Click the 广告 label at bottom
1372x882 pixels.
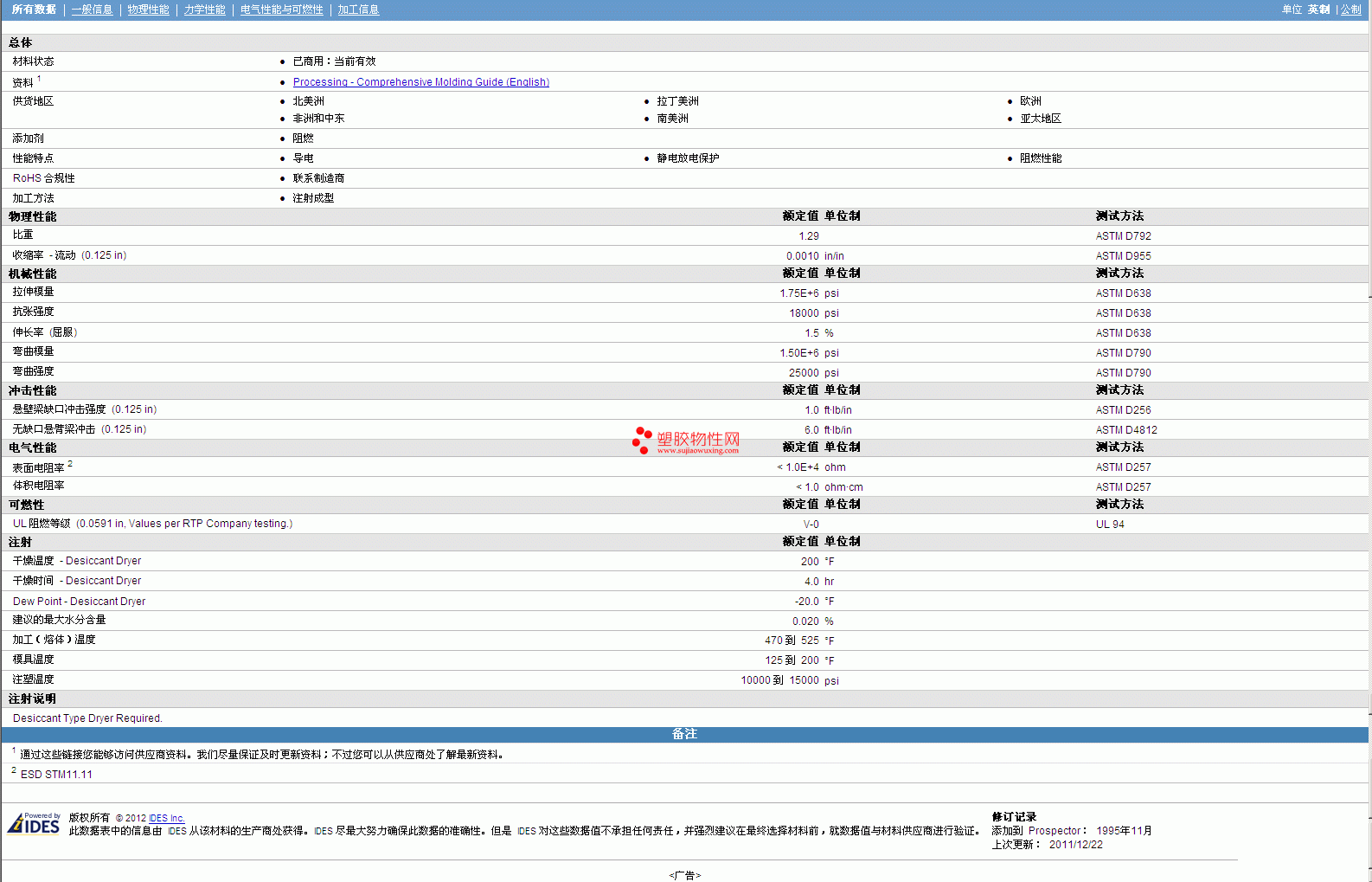pos(685,875)
